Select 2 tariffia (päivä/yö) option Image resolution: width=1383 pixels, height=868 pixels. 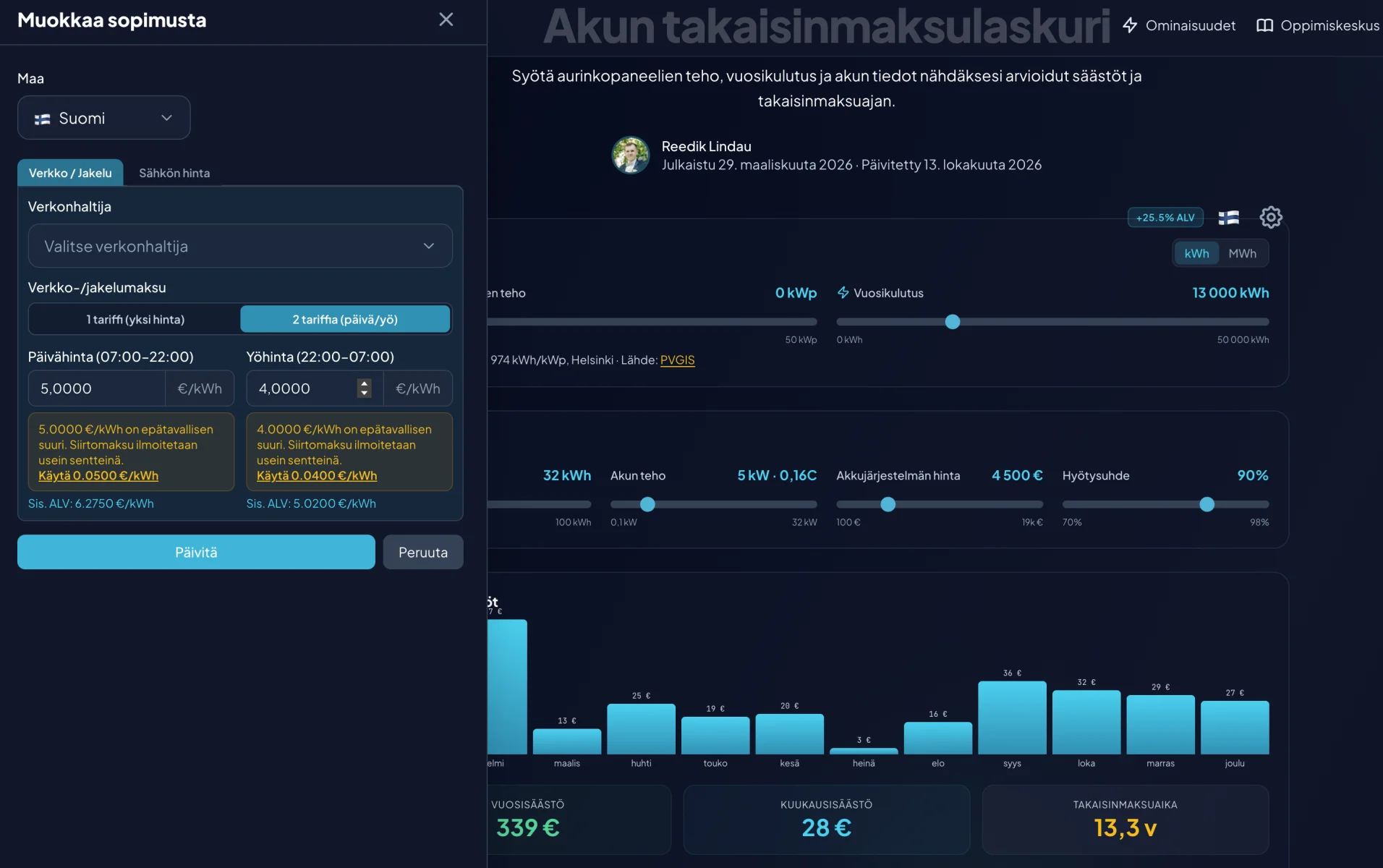click(345, 319)
